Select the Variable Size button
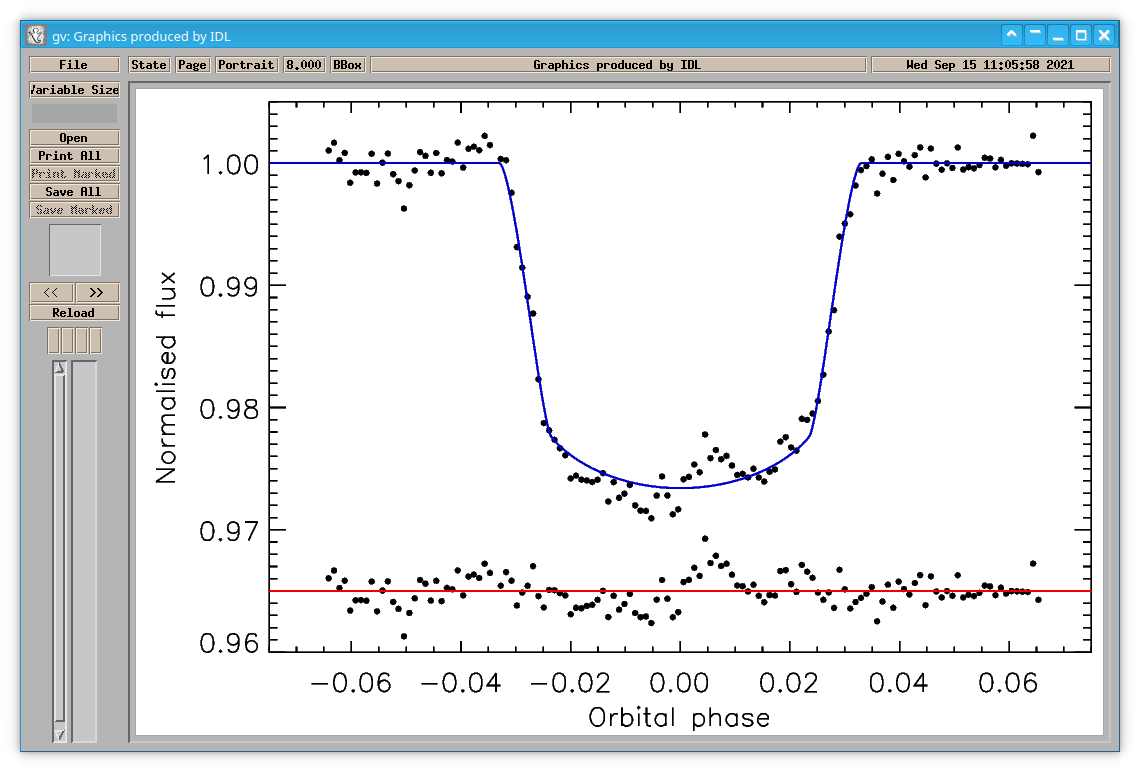Screen dimensions: 1140x772 pos(74,89)
